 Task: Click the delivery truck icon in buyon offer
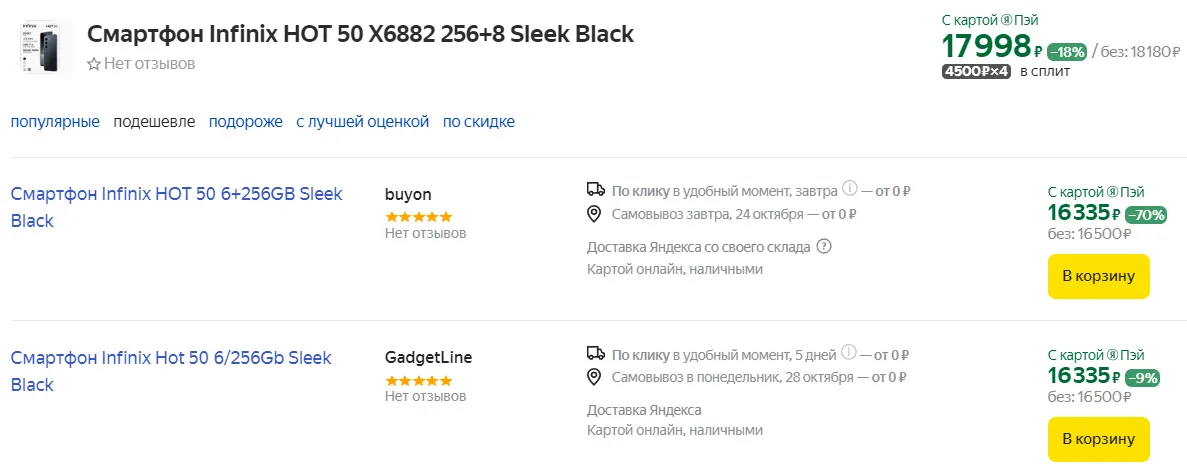point(595,189)
